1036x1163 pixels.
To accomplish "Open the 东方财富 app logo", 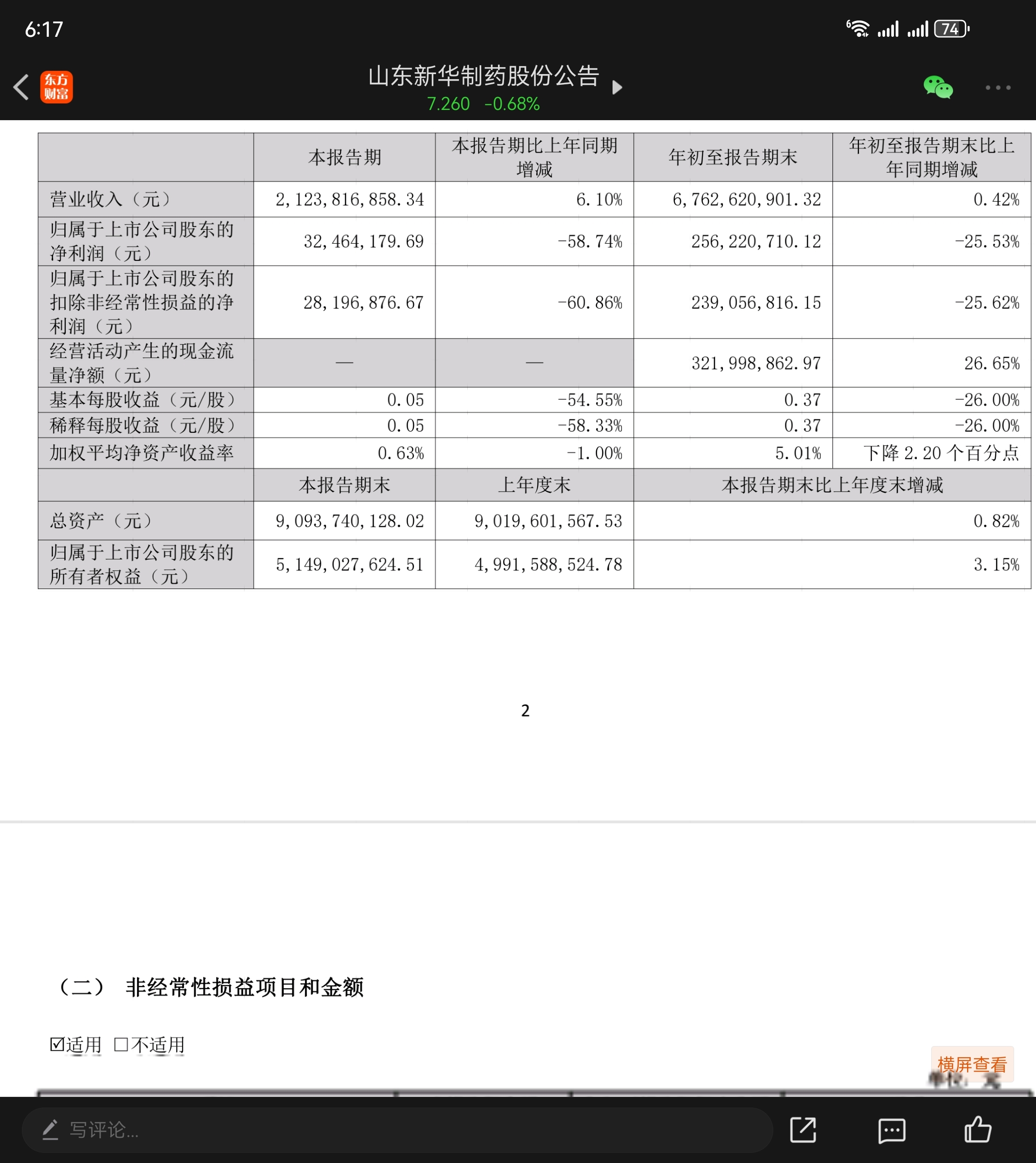I will pos(56,87).
